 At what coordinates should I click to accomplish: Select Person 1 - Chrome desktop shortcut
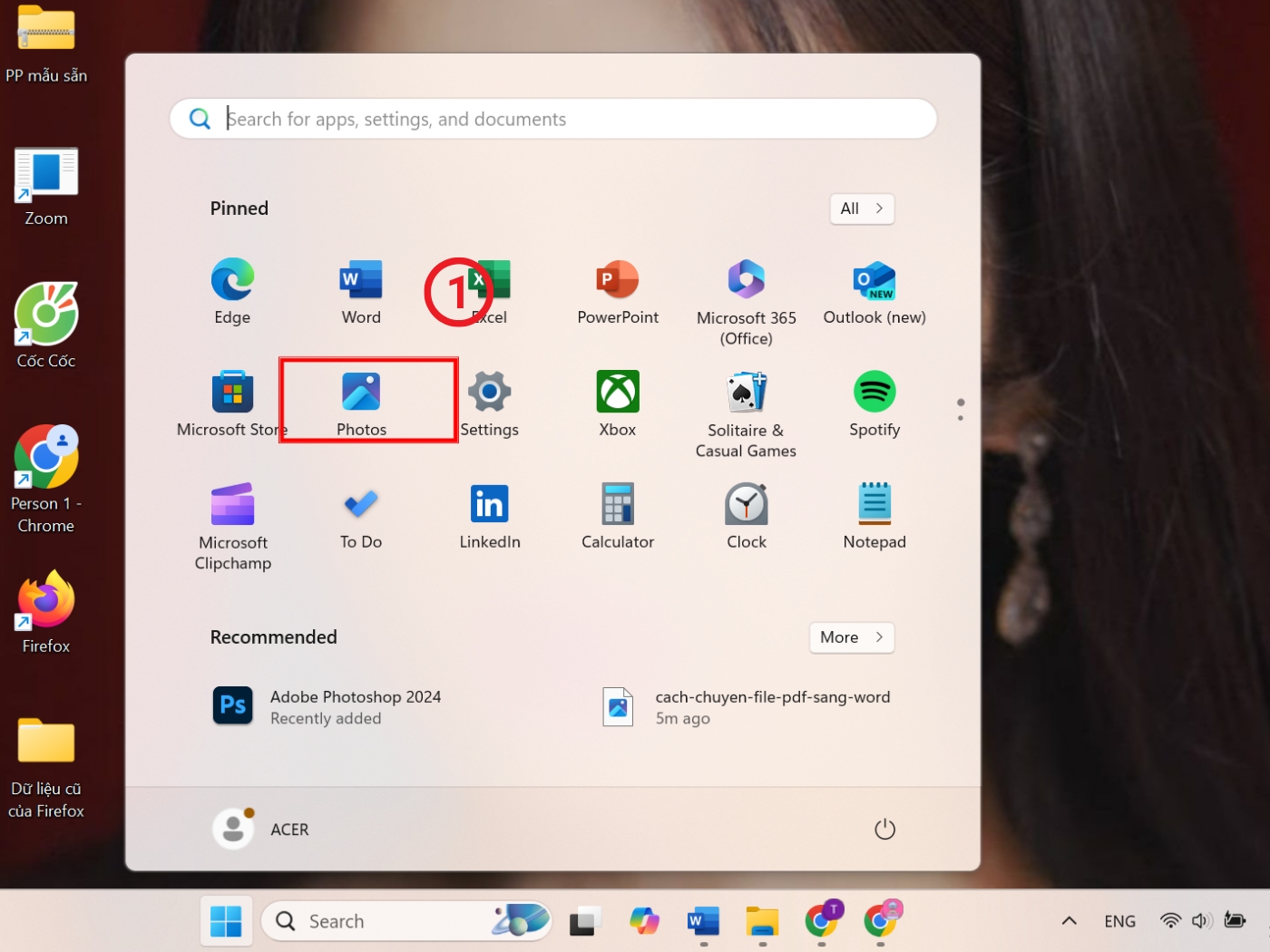46,480
